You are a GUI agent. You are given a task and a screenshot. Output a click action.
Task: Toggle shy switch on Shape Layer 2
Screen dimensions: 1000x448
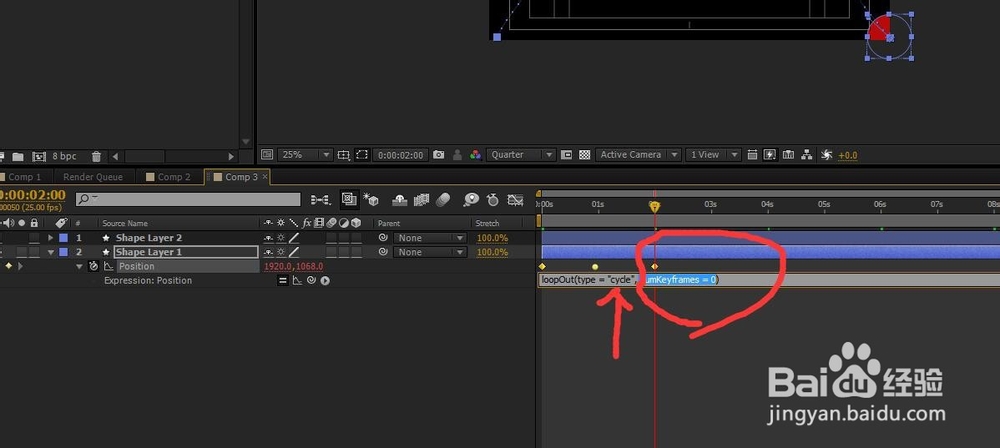(268, 237)
